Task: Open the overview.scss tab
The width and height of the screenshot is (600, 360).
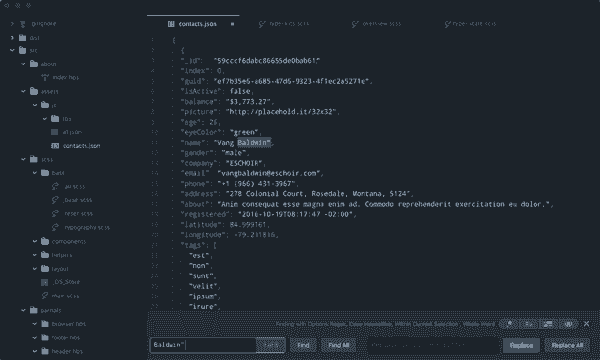Action: [377, 24]
